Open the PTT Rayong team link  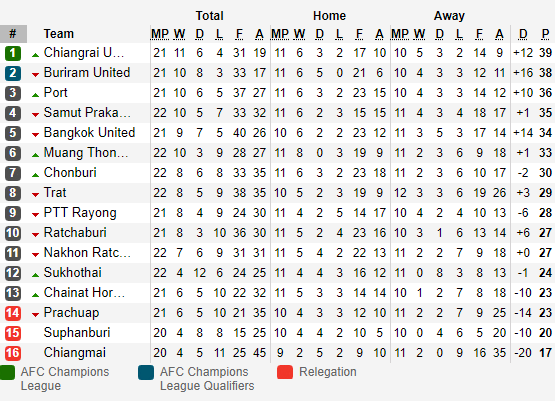pos(80,213)
